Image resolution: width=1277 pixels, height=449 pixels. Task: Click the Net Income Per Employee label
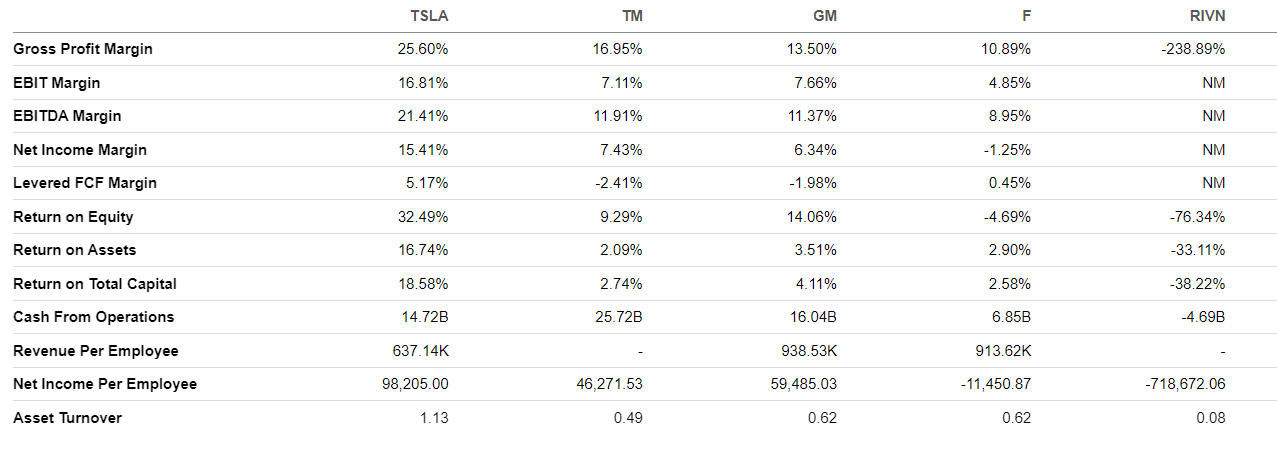tap(105, 384)
